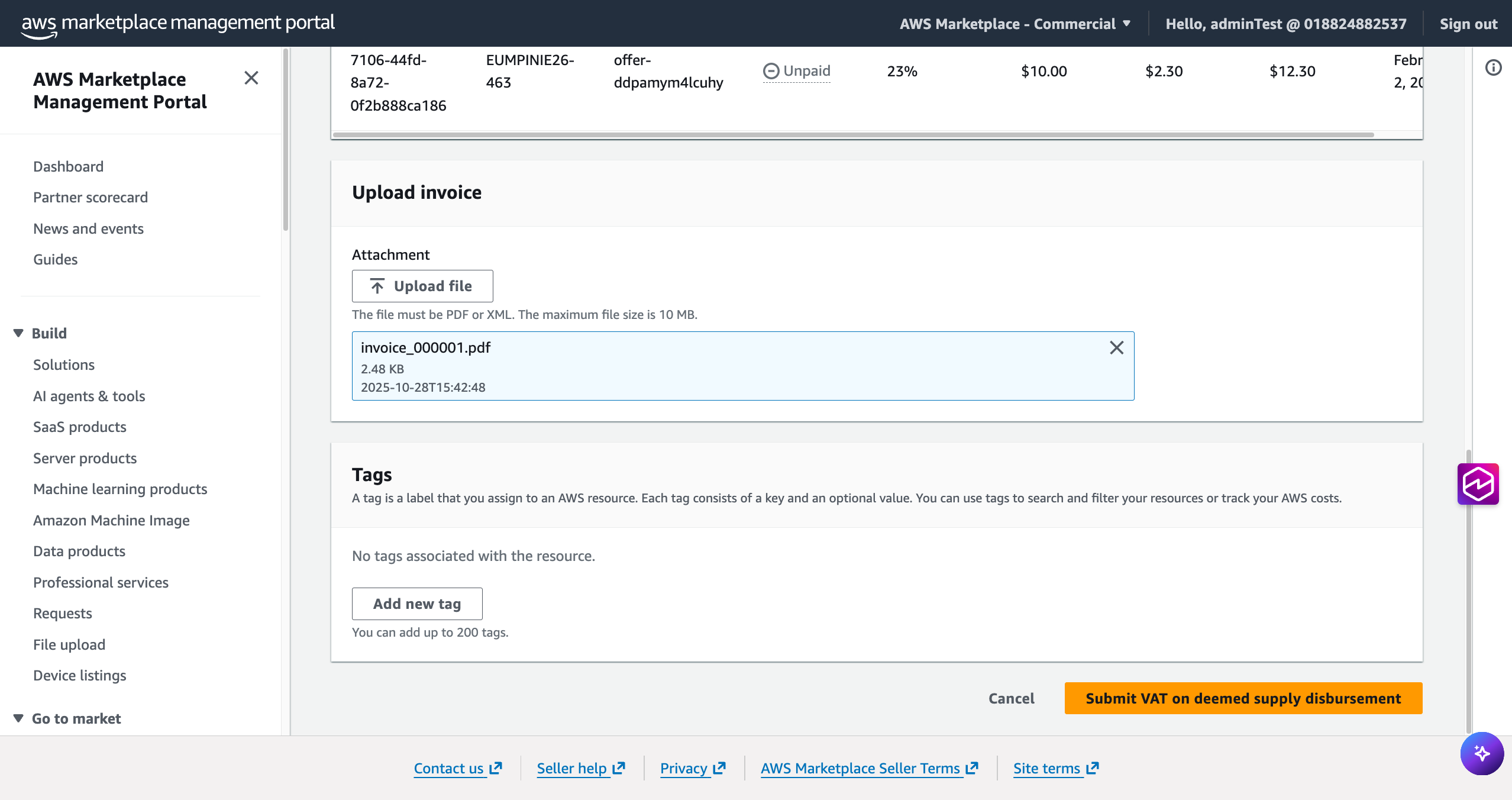Open AI agents & tools
The image size is (1512, 800).
89,396
